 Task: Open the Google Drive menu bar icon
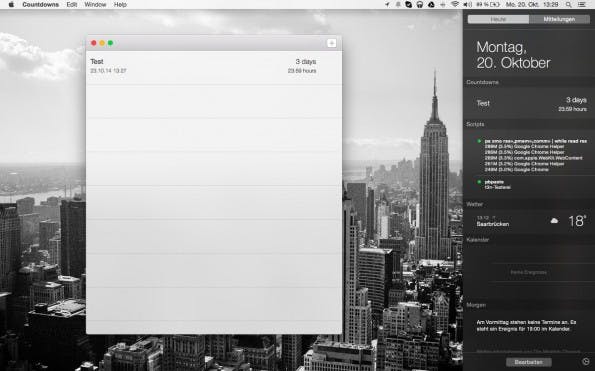(x=431, y=5)
